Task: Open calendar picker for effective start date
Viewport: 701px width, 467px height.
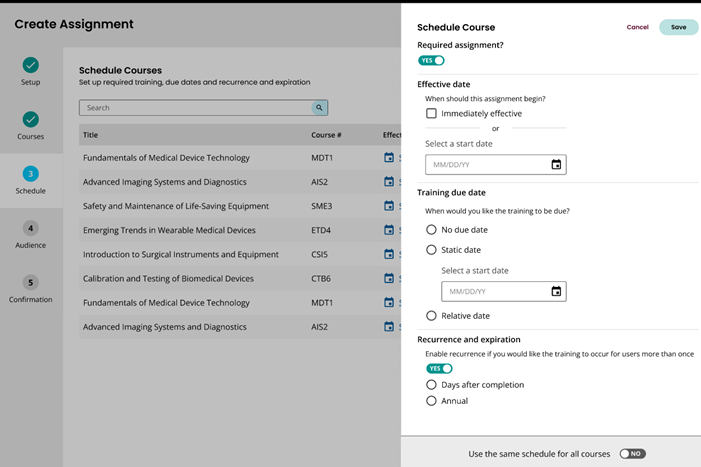Action: [556, 165]
